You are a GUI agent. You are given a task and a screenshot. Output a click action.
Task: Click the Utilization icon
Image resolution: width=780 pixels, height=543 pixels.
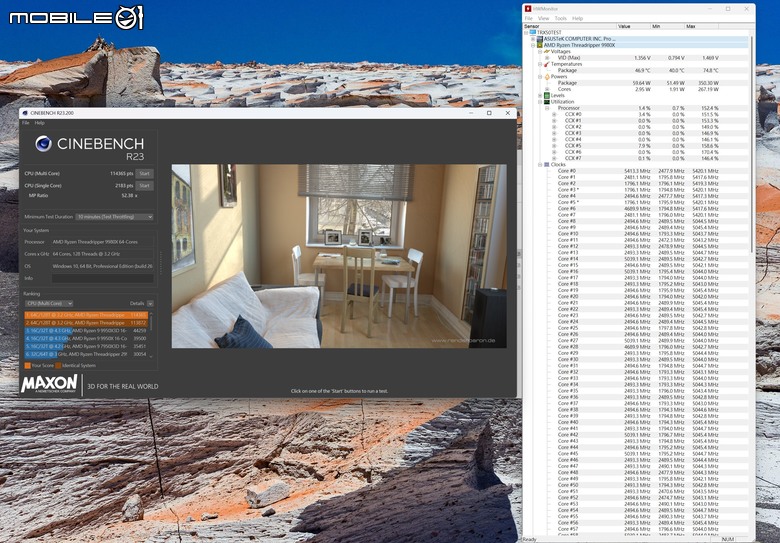(x=547, y=101)
